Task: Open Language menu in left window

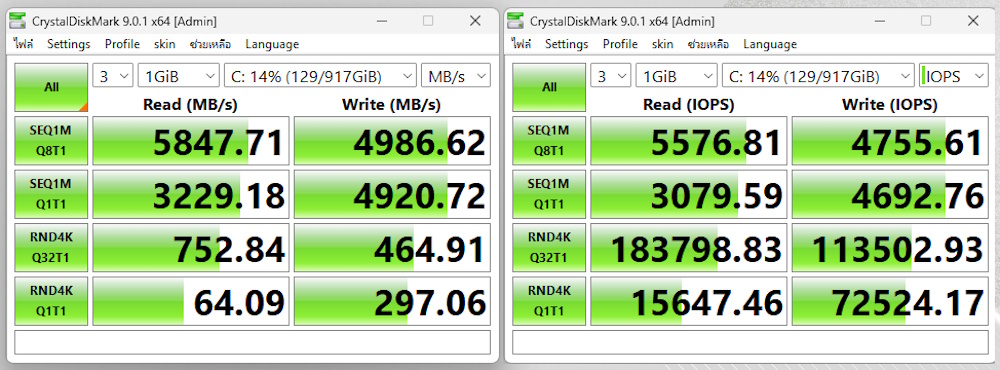Action: coord(272,44)
